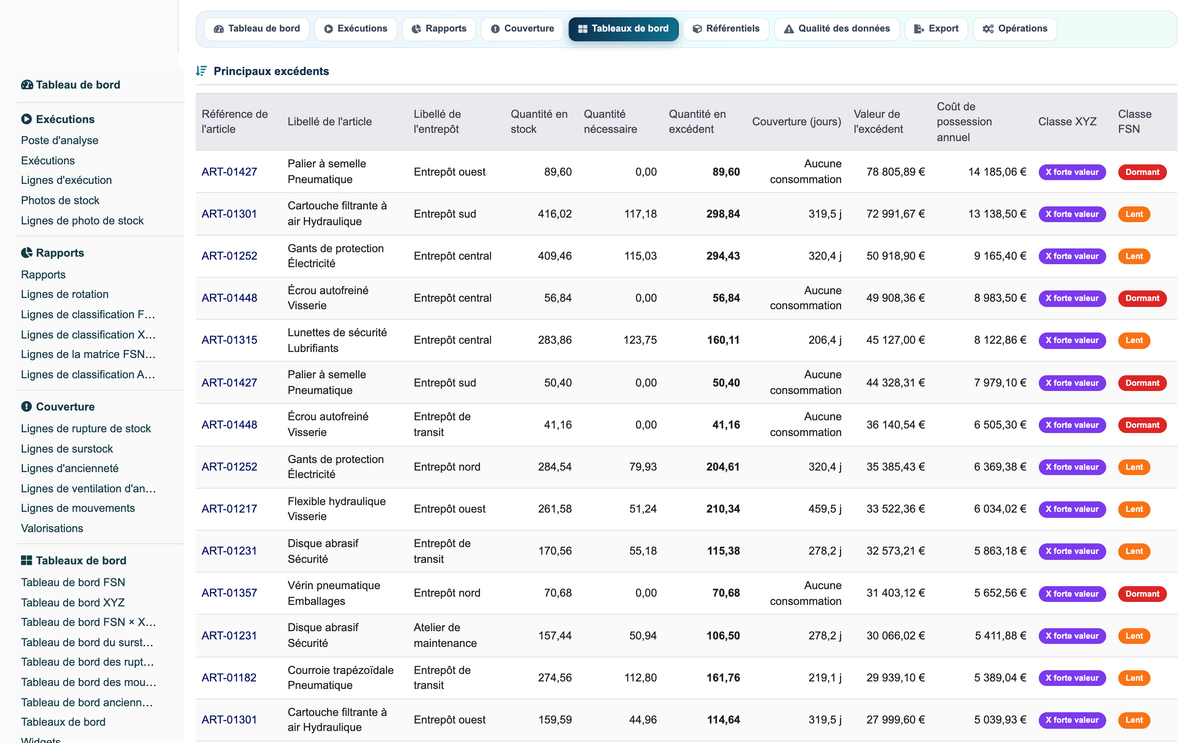Click the grid icon in Tableaux de bord tab
The width and height of the screenshot is (1200, 743).
tap(583, 29)
